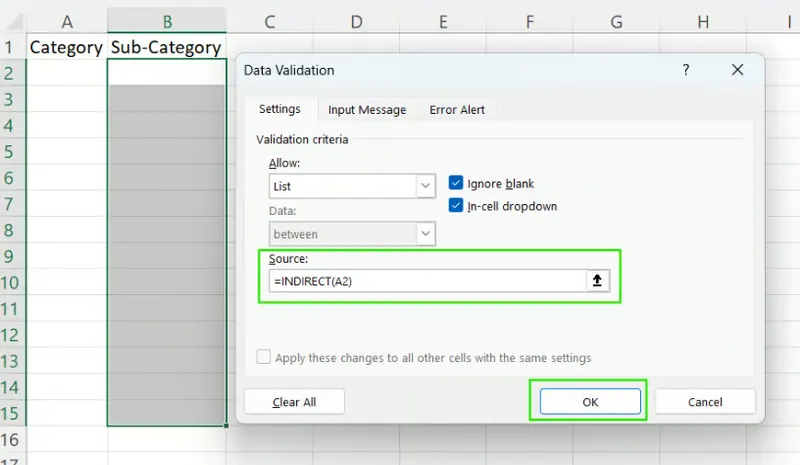This screenshot has width=800, height=465.
Task: Open the Error Alert tab
Action: [x=457, y=110]
